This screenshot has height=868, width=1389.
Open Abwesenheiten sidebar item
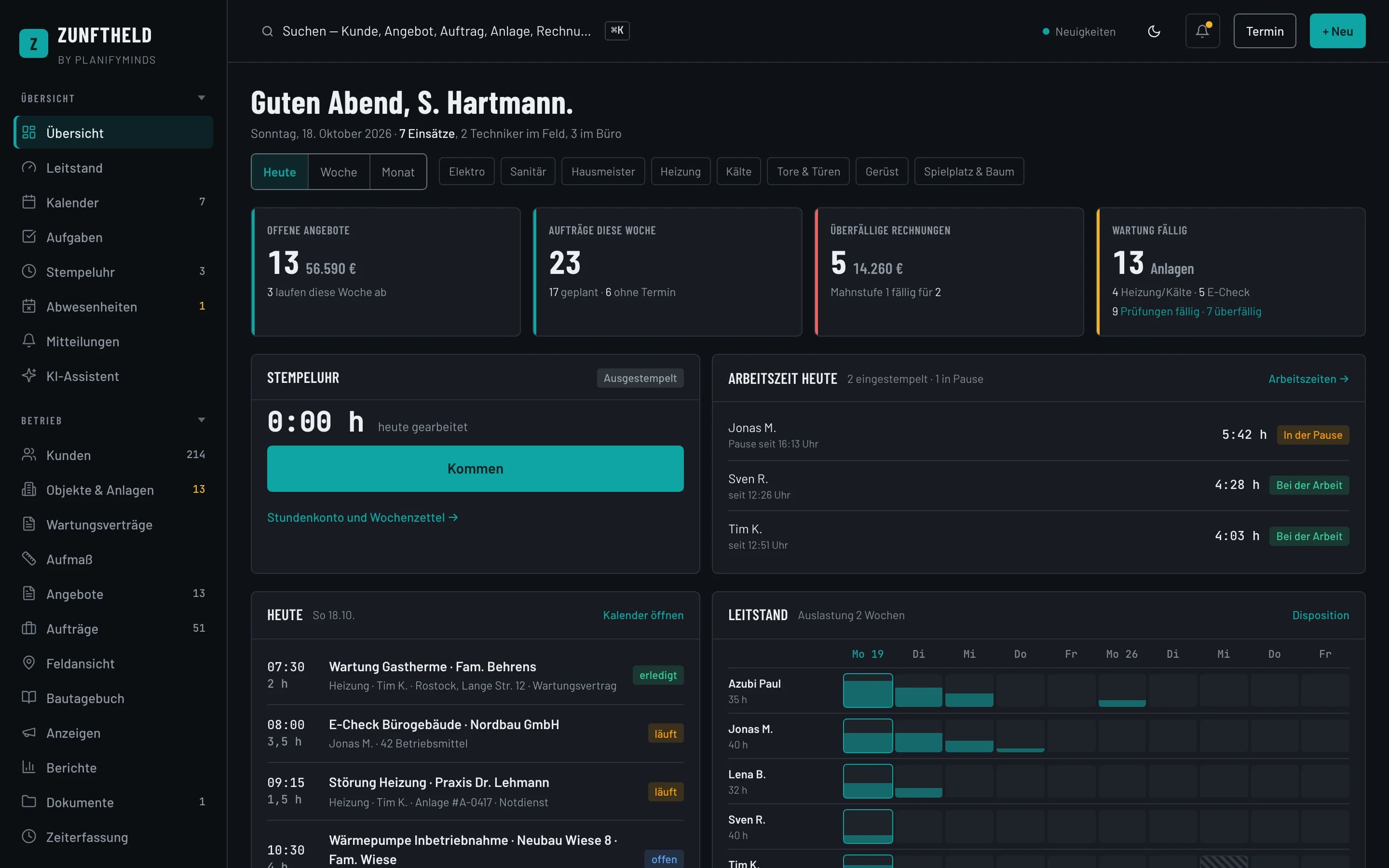tap(113, 307)
